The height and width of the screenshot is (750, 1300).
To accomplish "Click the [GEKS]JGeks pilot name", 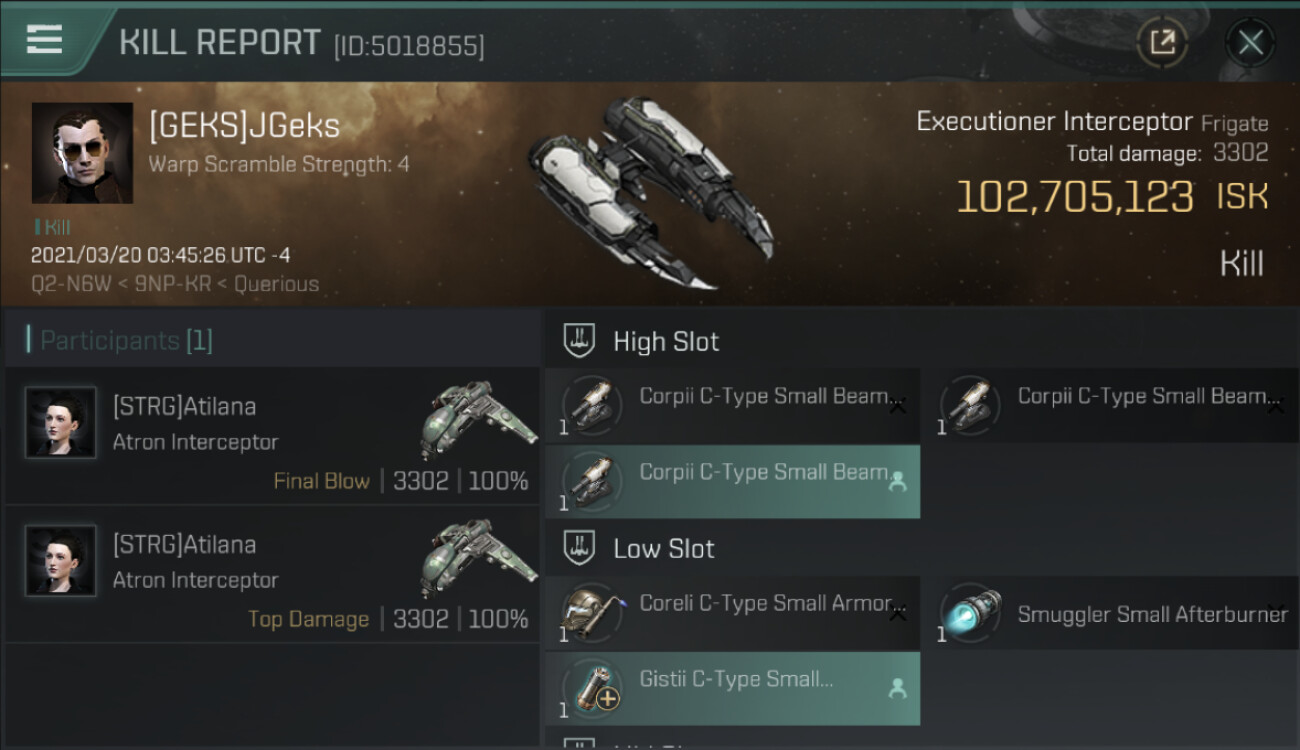I will coord(244,126).
